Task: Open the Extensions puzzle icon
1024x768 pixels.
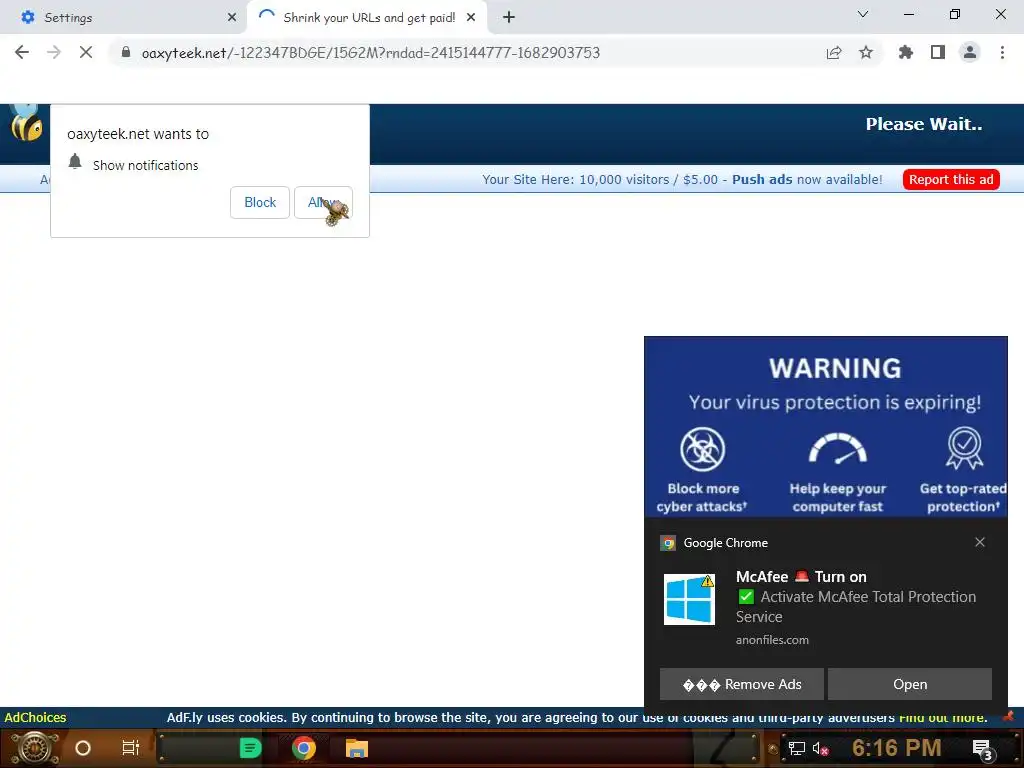Action: coord(906,52)
